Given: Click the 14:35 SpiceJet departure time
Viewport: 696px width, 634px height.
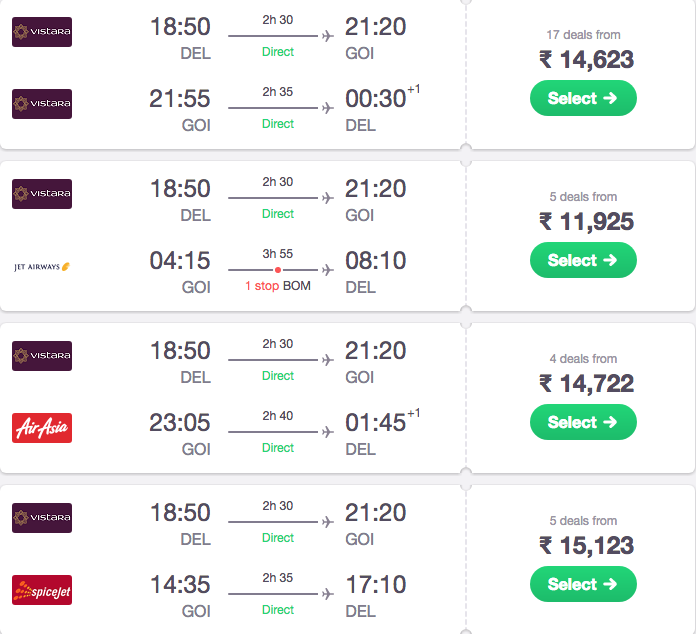Looking at the screenshot, I should (x=180, y=584).
